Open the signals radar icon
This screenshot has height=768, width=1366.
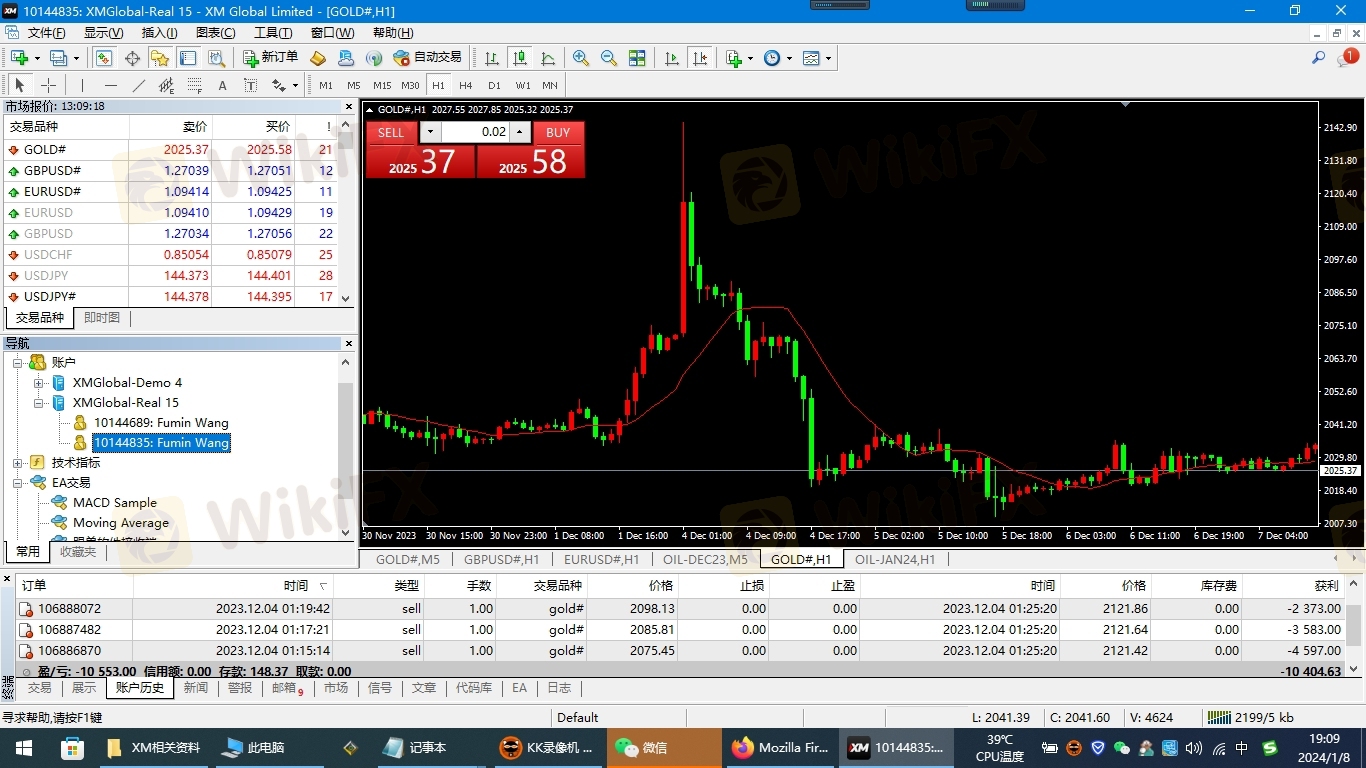pyautogui.click(x=374, y=58)
